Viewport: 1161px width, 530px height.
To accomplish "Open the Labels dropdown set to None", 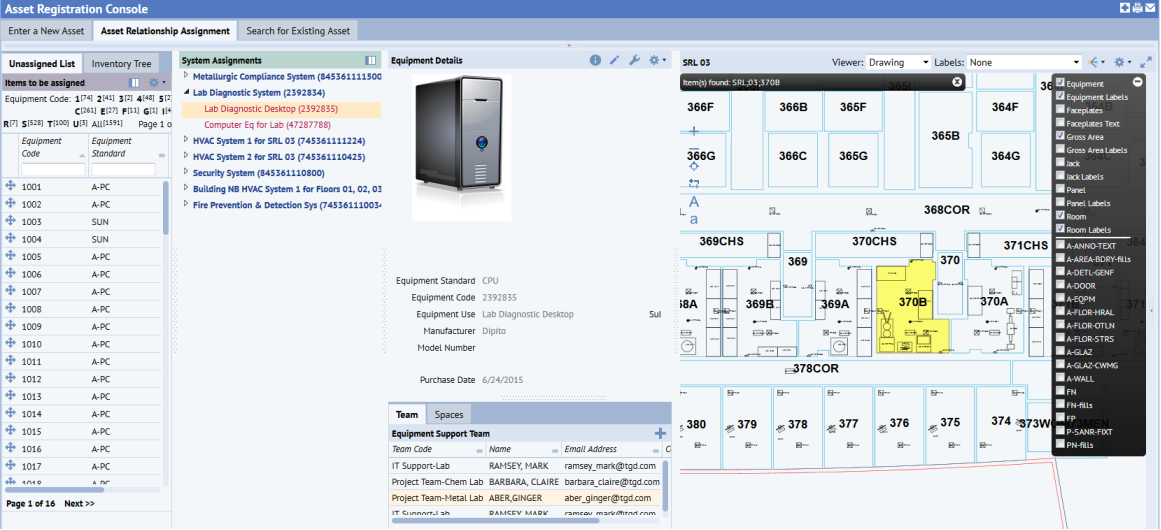I will click(x=1024, y=62).
